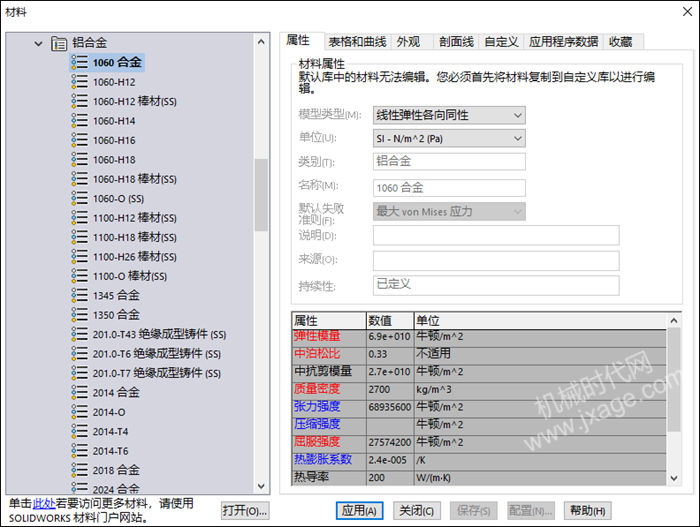The height and width of the screenshot is (527, 700).
Task: Click the 保存(S) button
Action: pyautogui.click(x=474, y=510)
